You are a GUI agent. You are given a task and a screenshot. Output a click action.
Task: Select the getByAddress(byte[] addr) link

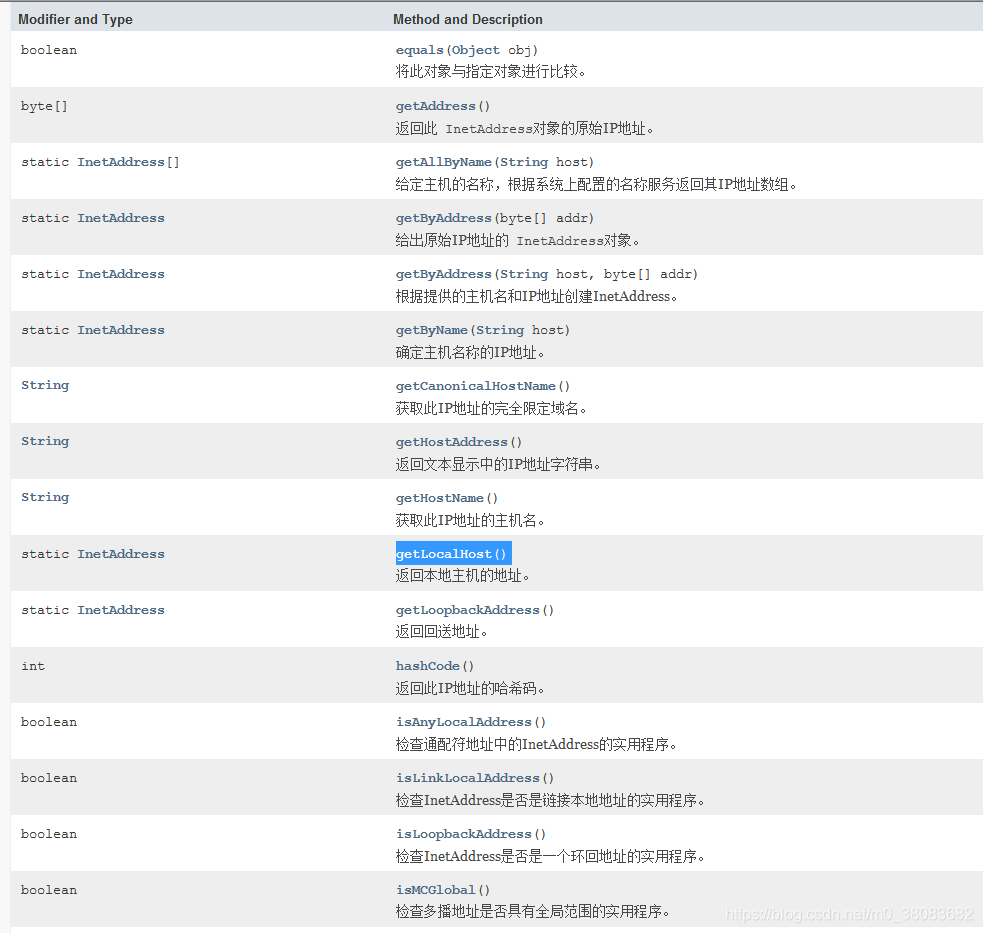443,217
